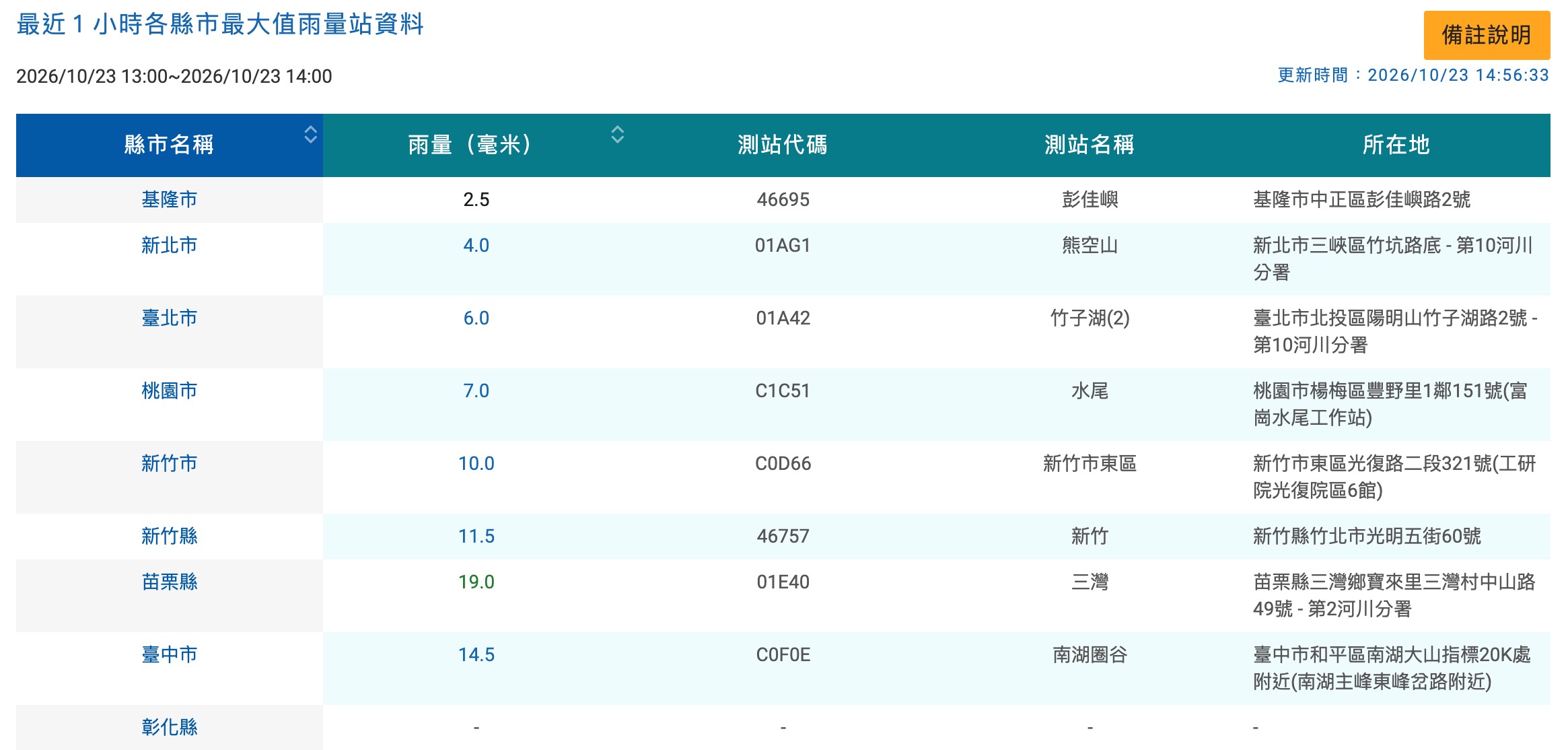Screen dimensions: 1568x750
Task: Select station code C1C51
Action: [x=783, y=390]
